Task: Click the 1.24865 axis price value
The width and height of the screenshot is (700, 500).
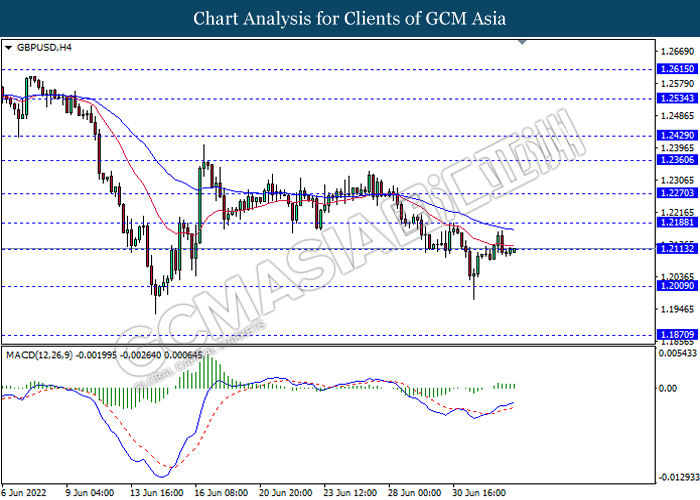Action: (x=677, y=116)
